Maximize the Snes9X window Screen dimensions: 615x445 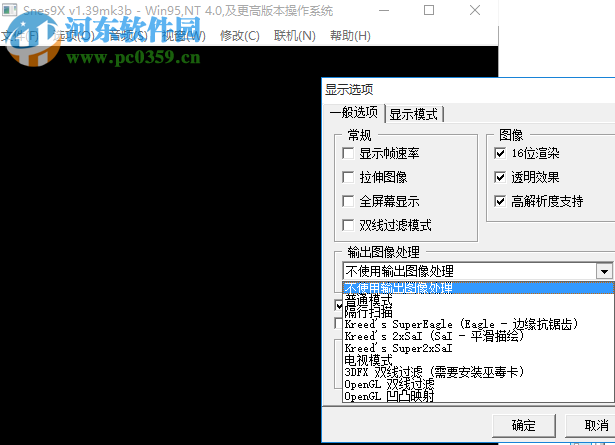(429, 10)
